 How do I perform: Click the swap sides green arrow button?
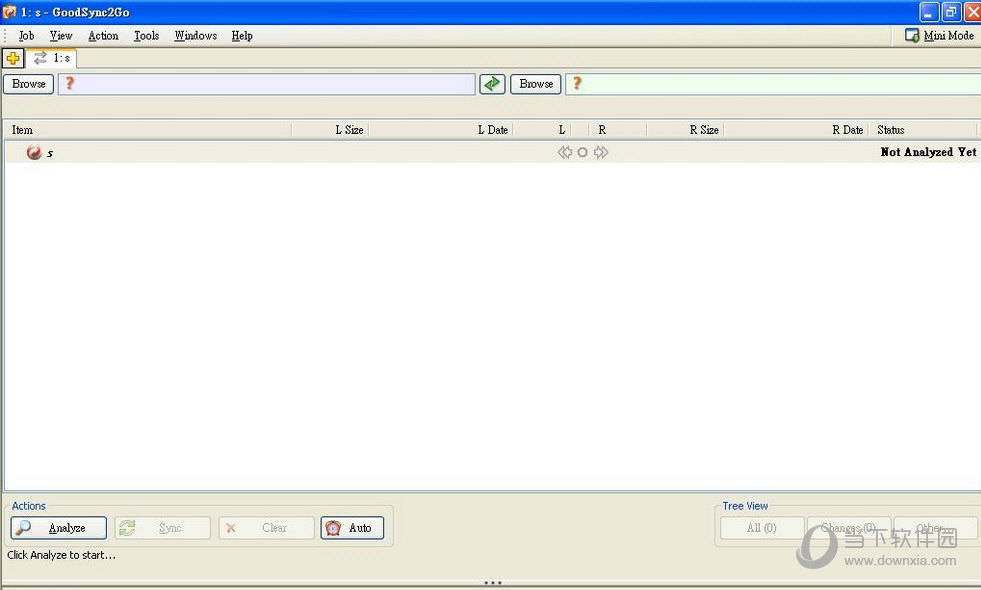[x=492, y=84]
